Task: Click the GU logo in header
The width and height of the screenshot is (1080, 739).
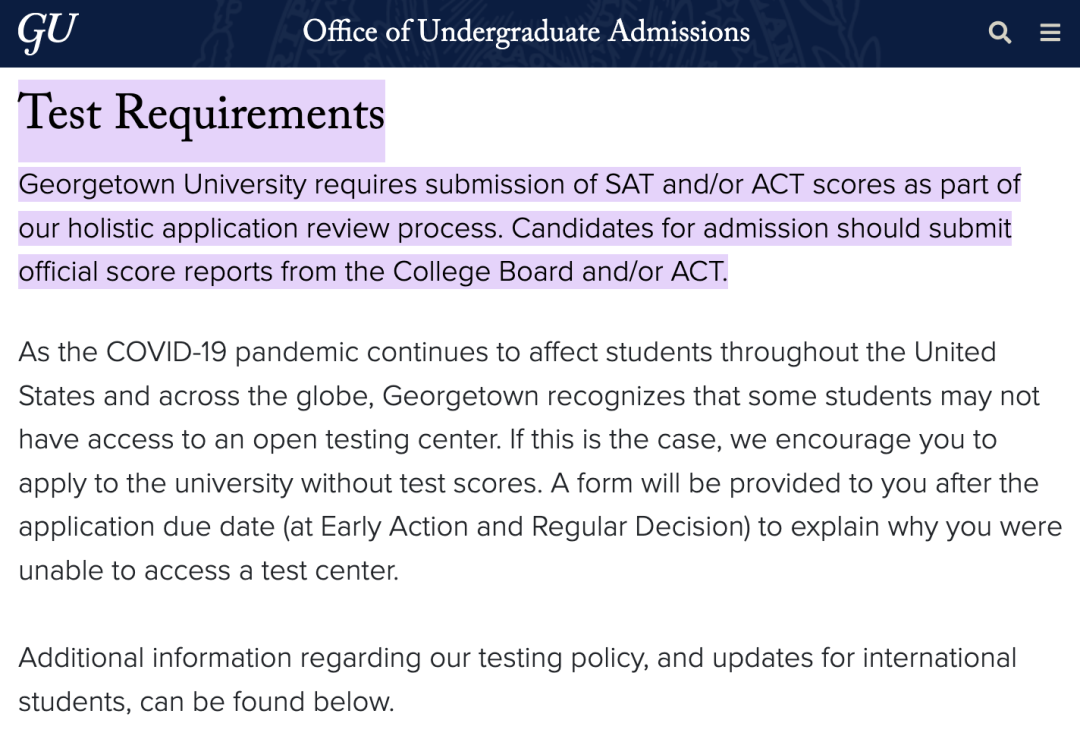Action: pos(47,32)
